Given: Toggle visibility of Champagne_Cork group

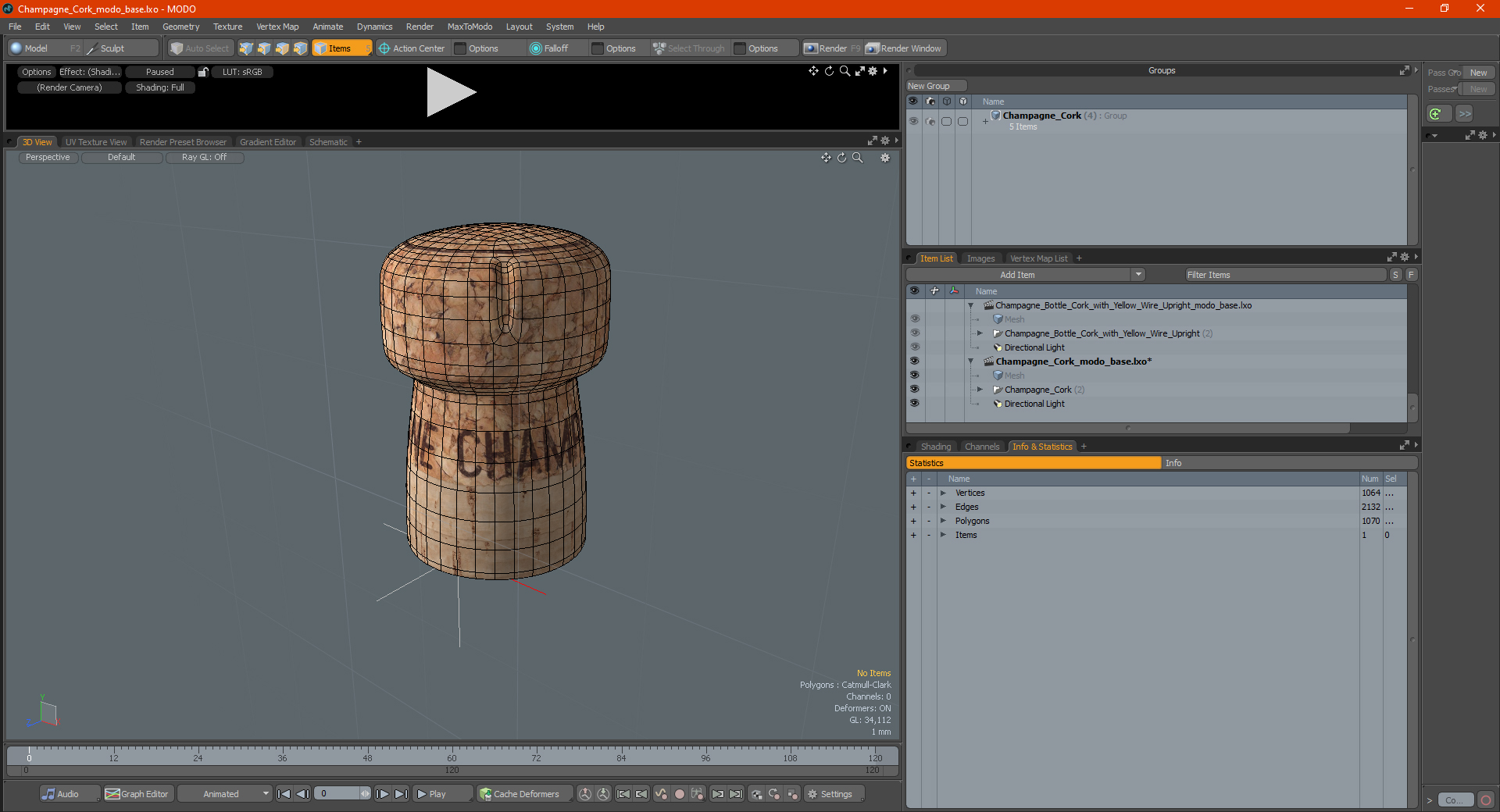Looking at the screenshot, I should 913,122.
